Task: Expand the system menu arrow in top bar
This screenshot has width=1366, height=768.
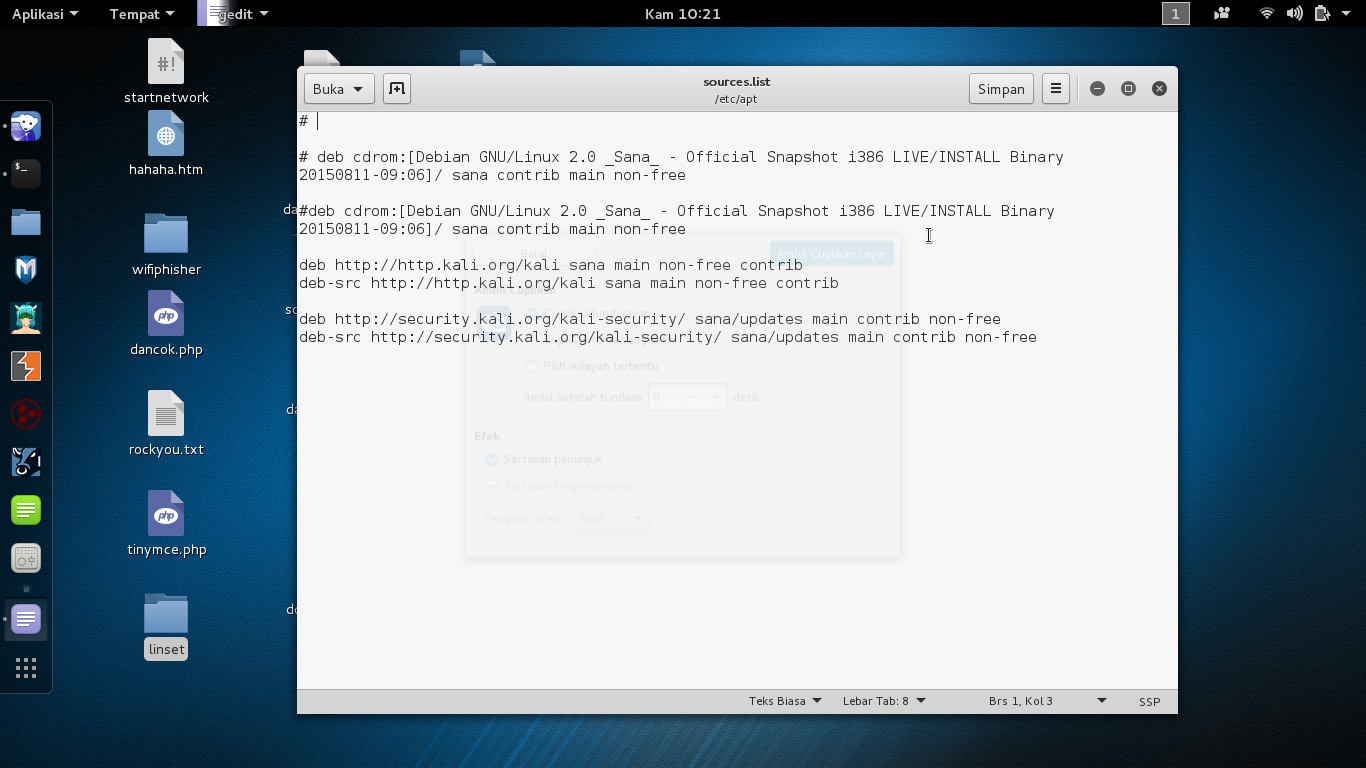Action: pyautogui.click(x=1345, y=14)
